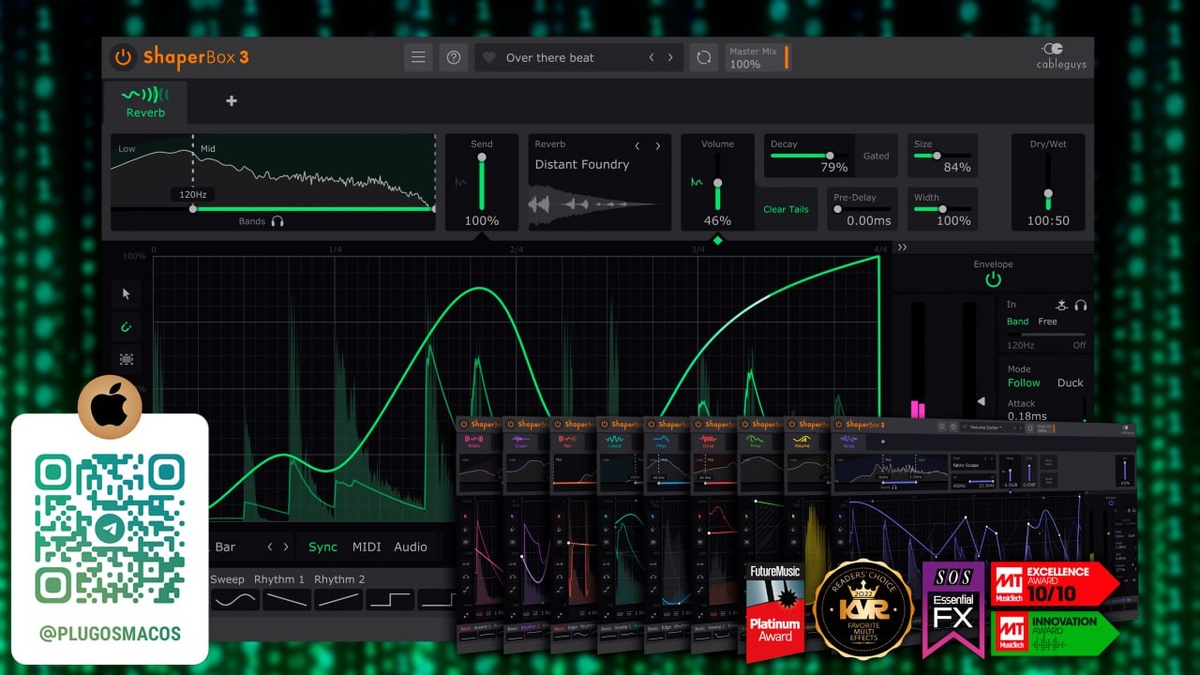Toggle the Gated option

(x=876, y=156)
